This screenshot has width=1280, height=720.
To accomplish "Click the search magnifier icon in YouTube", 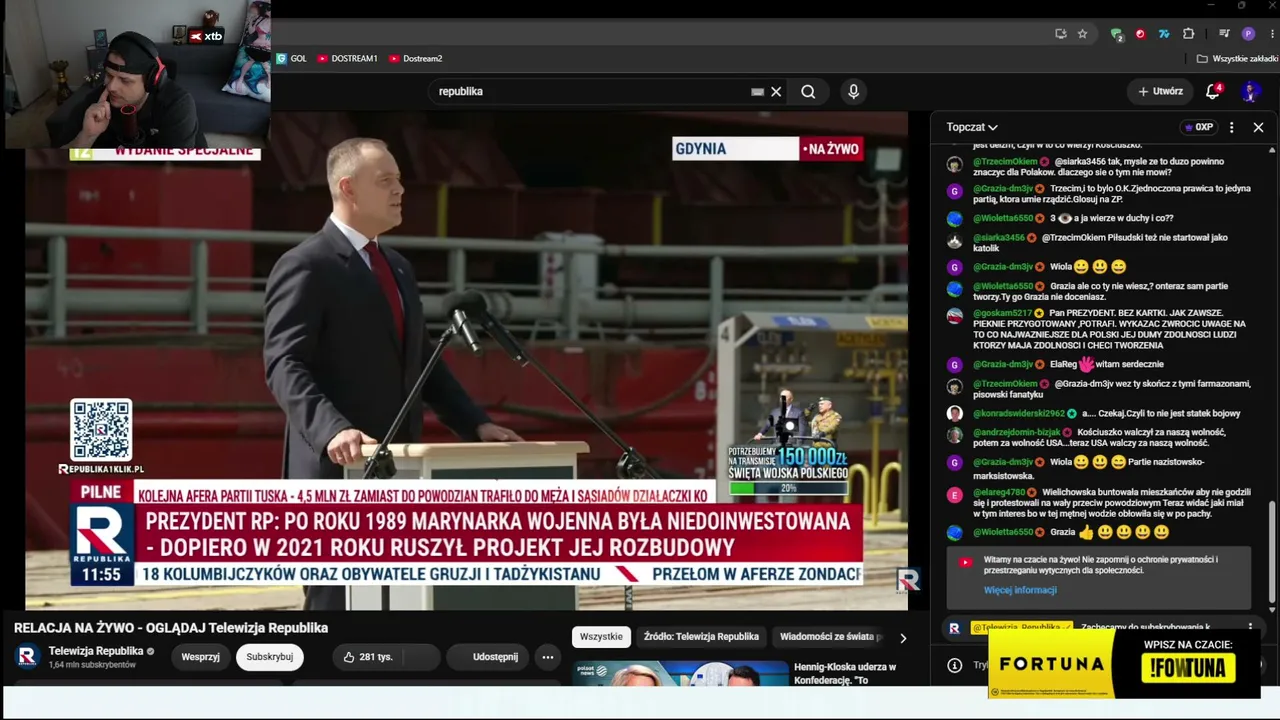I will (808, 92).
